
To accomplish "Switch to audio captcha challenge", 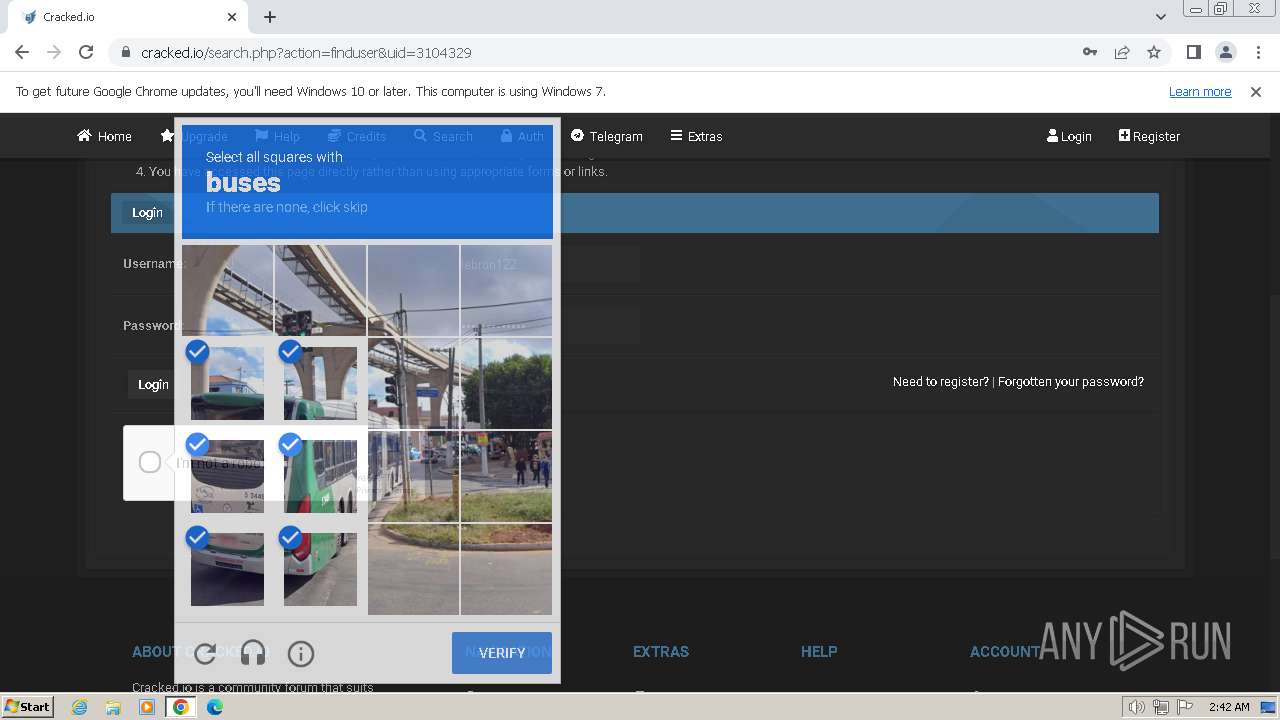I will click(x=253, y=653).
